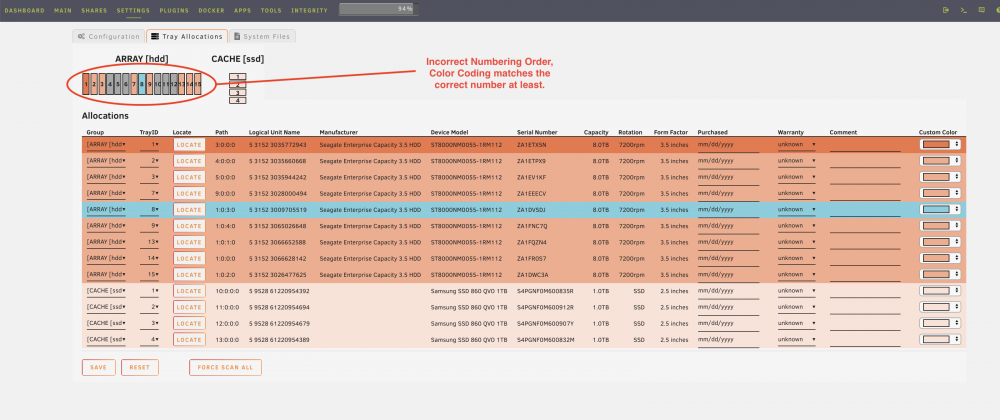Open blue Custom Color swatch for path 1:0:3:0

939,210
